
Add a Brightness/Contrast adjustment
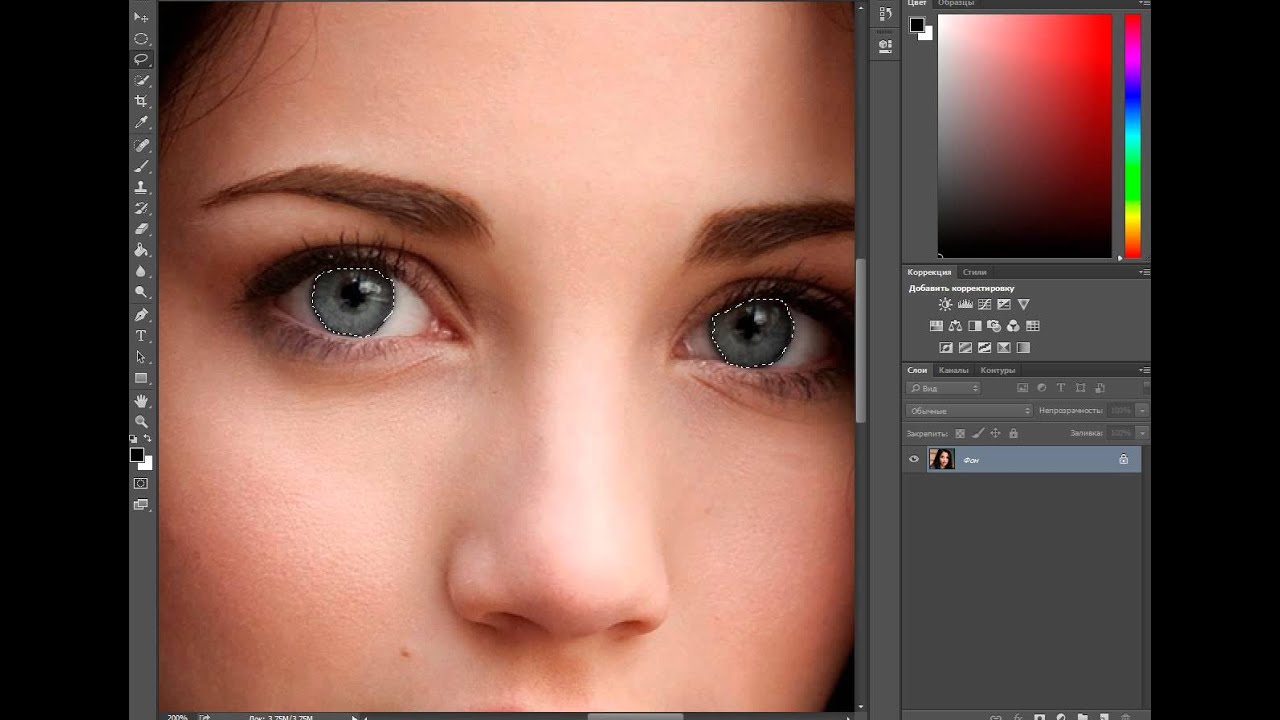pos(945,305)
